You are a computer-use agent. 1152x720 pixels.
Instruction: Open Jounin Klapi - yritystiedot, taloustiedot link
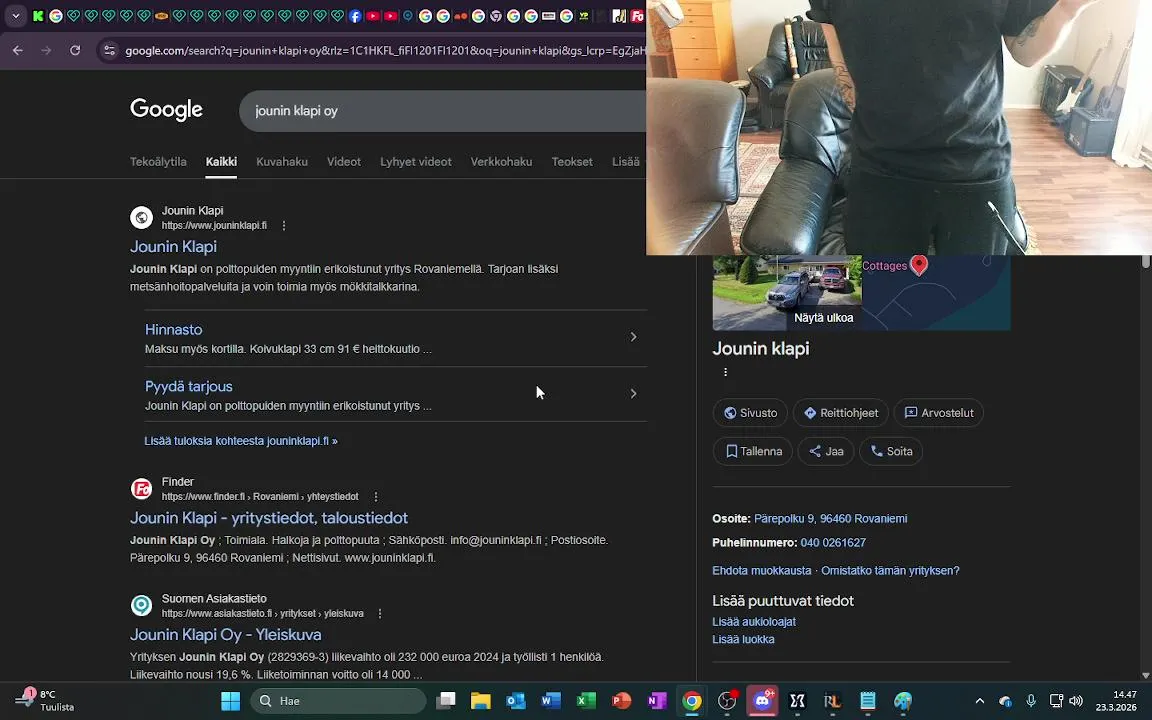(x=269, y=518)
